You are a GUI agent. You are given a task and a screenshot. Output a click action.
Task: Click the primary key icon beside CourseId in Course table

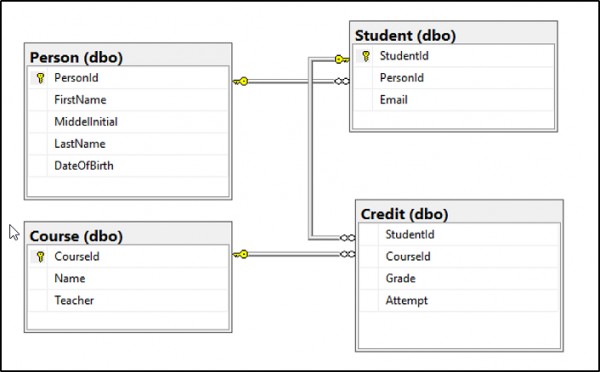coord(40,256)
